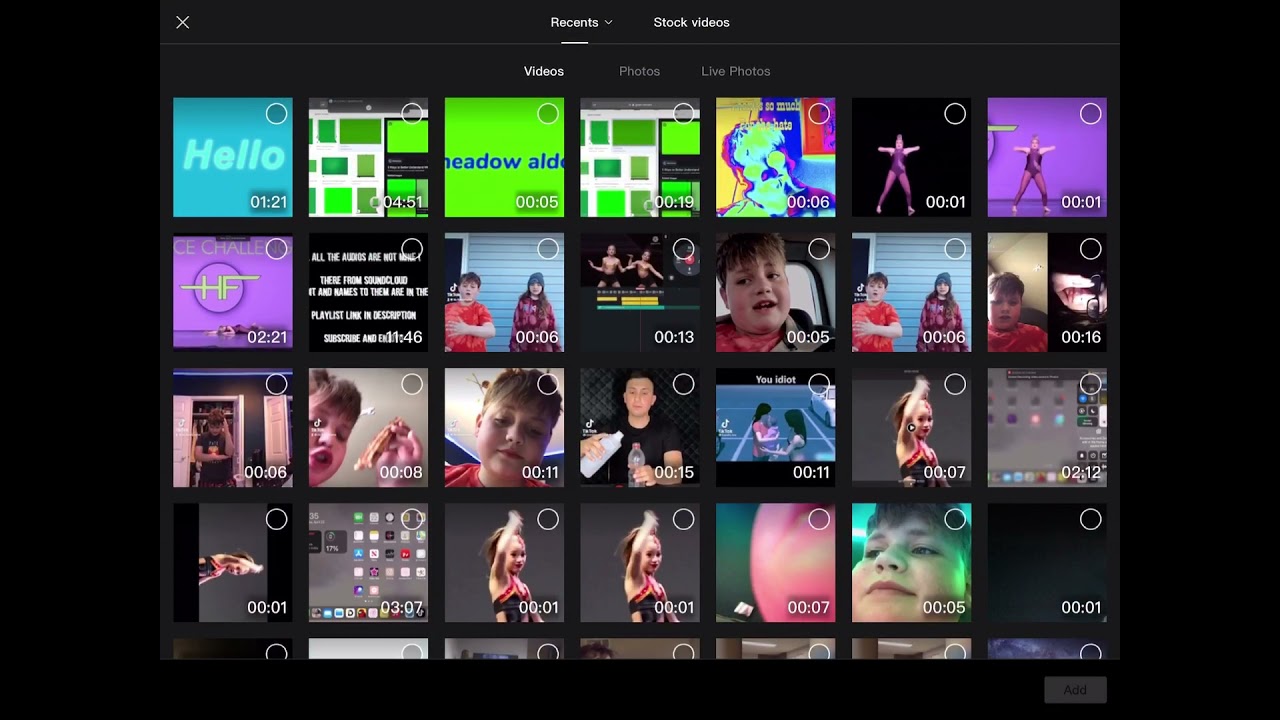
Task: Expand the Recents album dropdown
Action: [x=581, y=22]
